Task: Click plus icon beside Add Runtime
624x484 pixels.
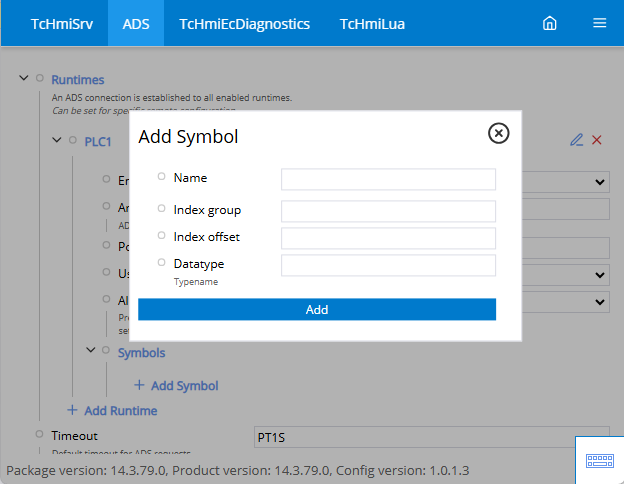Action: tap(72, 410)
